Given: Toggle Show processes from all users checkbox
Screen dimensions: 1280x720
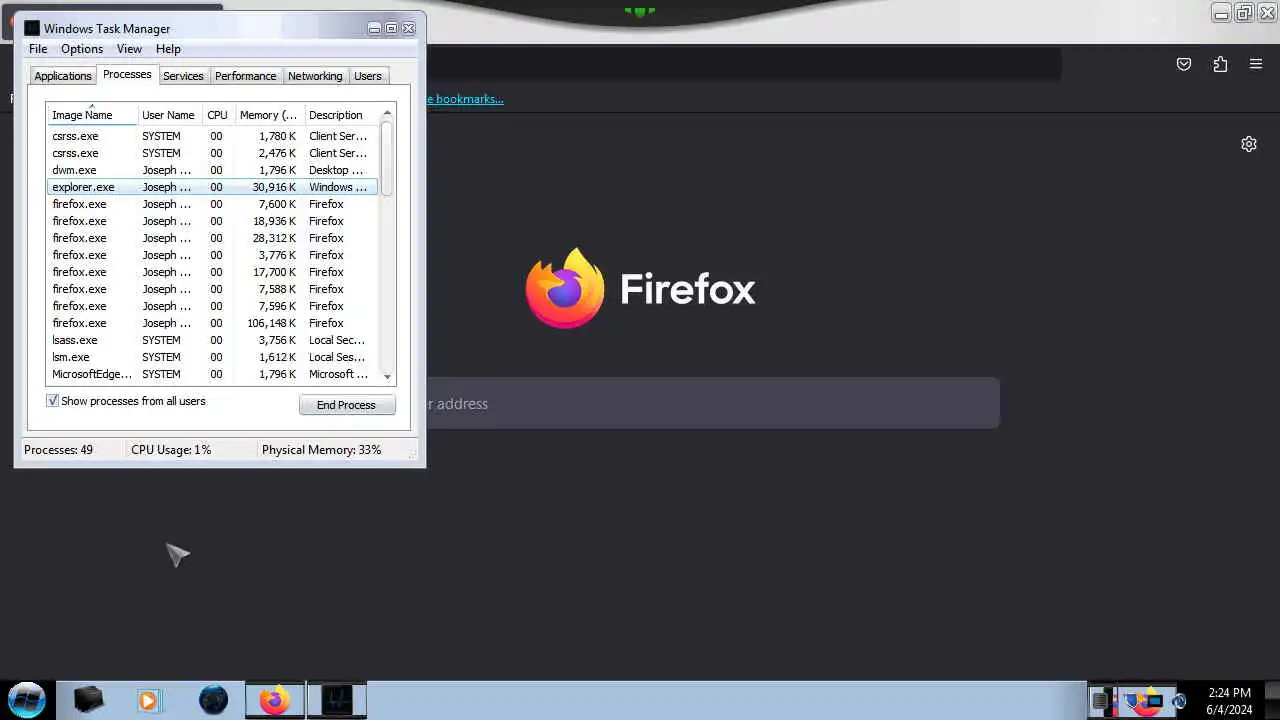Looking at the screenshot, I should [53, 401].
